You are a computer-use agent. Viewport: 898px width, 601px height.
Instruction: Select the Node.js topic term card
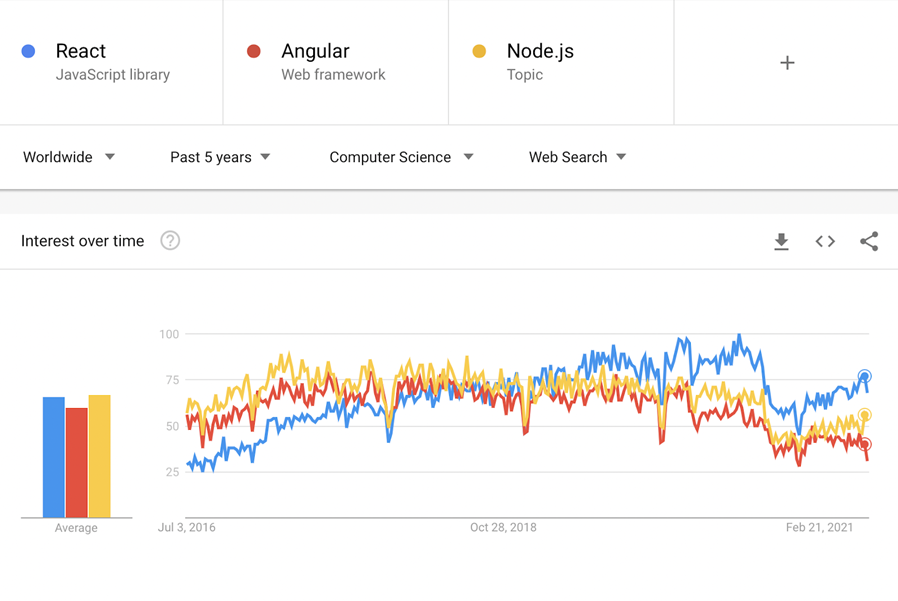pyautogui.click(x=561, y=62)
